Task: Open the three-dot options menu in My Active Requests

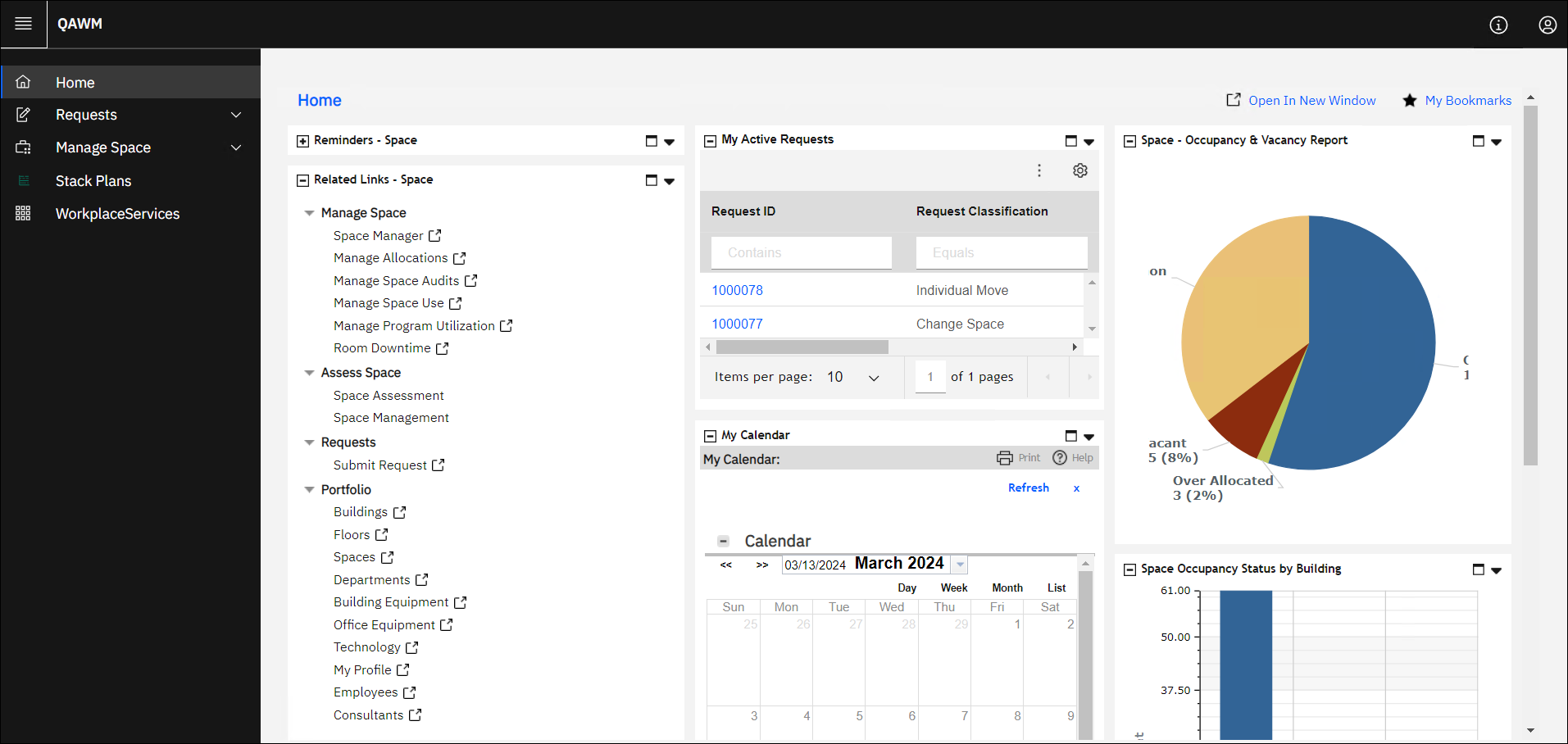Action: coord(1039,170)
